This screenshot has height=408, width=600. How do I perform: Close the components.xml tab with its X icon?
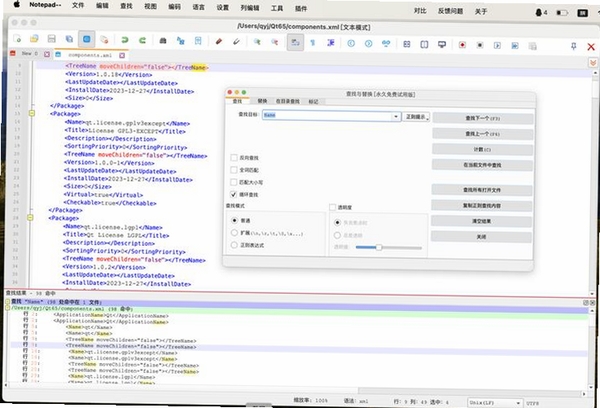122,55
